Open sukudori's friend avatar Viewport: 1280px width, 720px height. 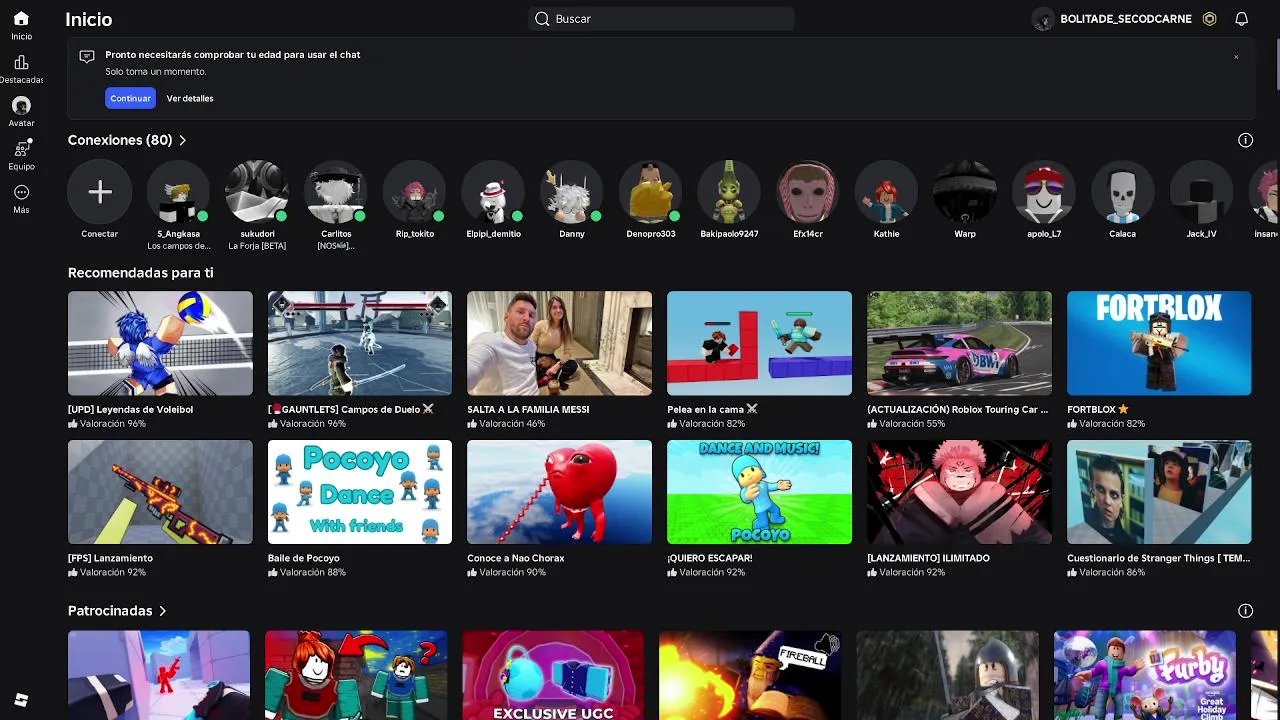(x=257, y=192)
